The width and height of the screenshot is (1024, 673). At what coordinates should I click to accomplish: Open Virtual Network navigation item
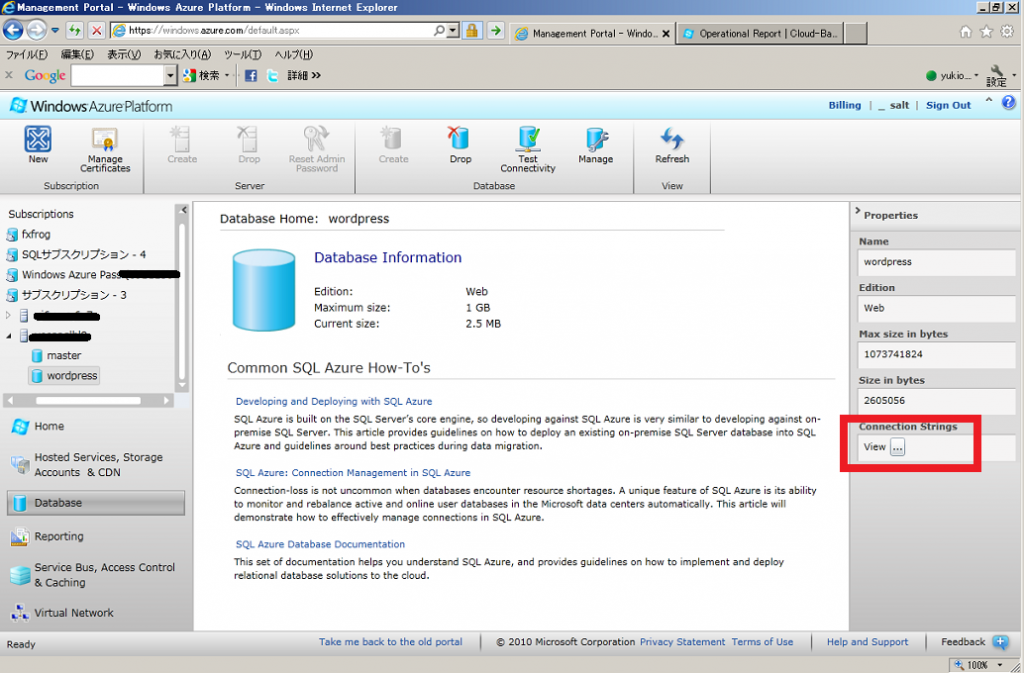73,613
